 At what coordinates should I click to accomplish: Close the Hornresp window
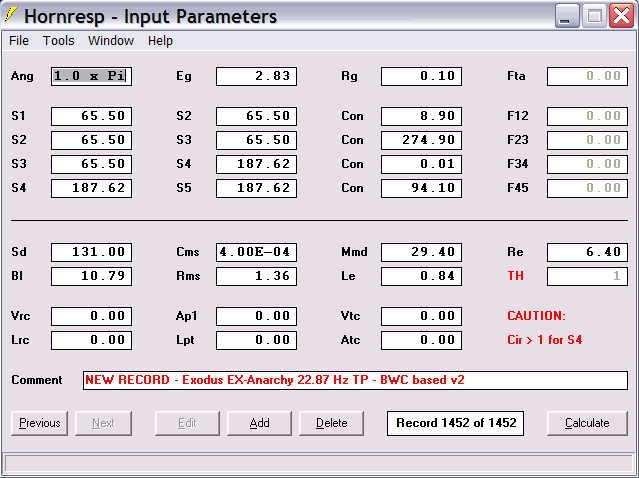pos(621,16)
